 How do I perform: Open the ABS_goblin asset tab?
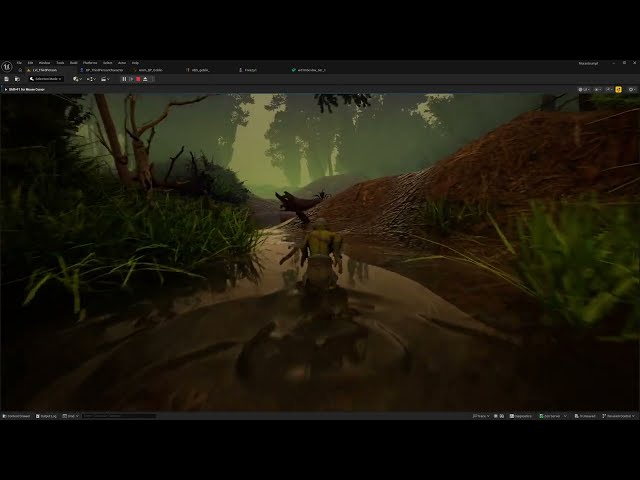pos(200,70)
